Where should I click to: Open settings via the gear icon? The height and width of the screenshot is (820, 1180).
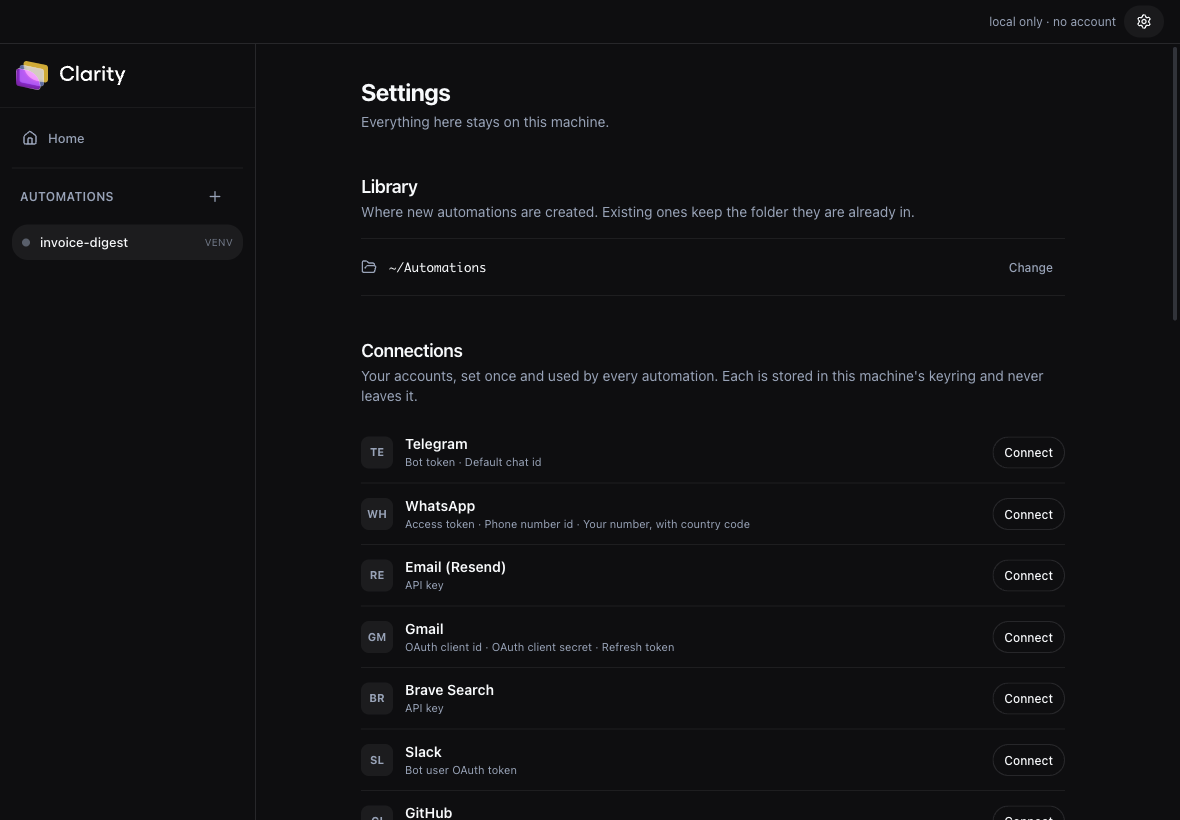(1143, 22)
